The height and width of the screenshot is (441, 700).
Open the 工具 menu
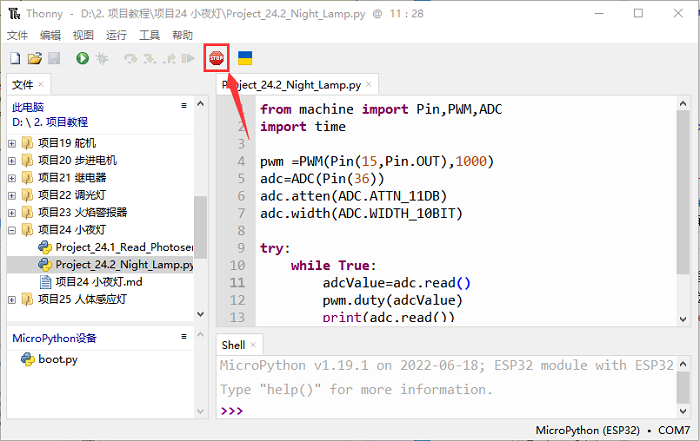point(149,34)
